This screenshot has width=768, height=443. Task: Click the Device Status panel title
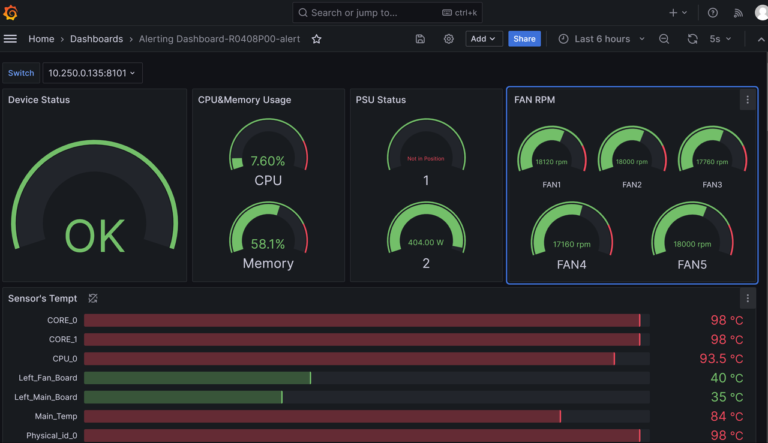pos(39,100)
